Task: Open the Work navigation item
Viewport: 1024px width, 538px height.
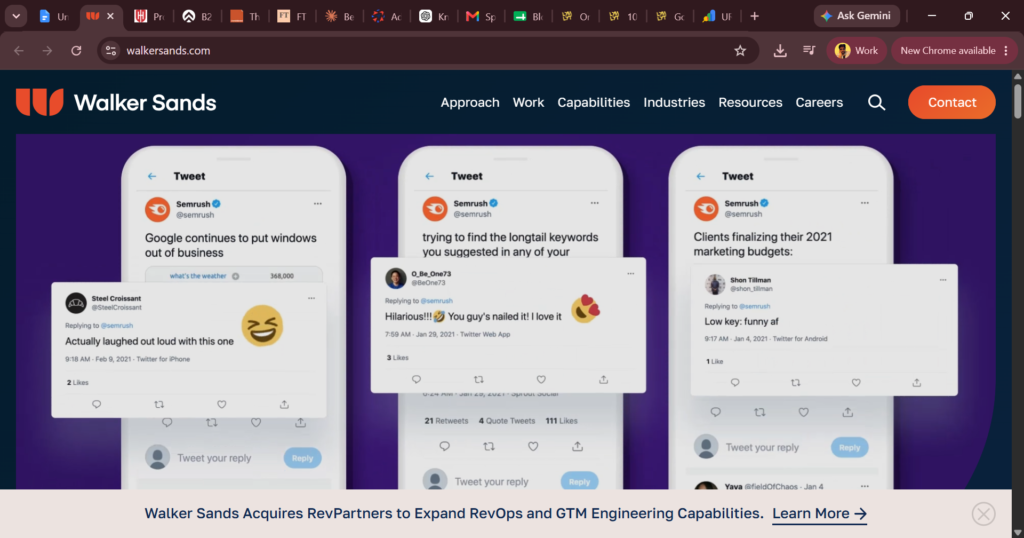Action: point(528,103)
